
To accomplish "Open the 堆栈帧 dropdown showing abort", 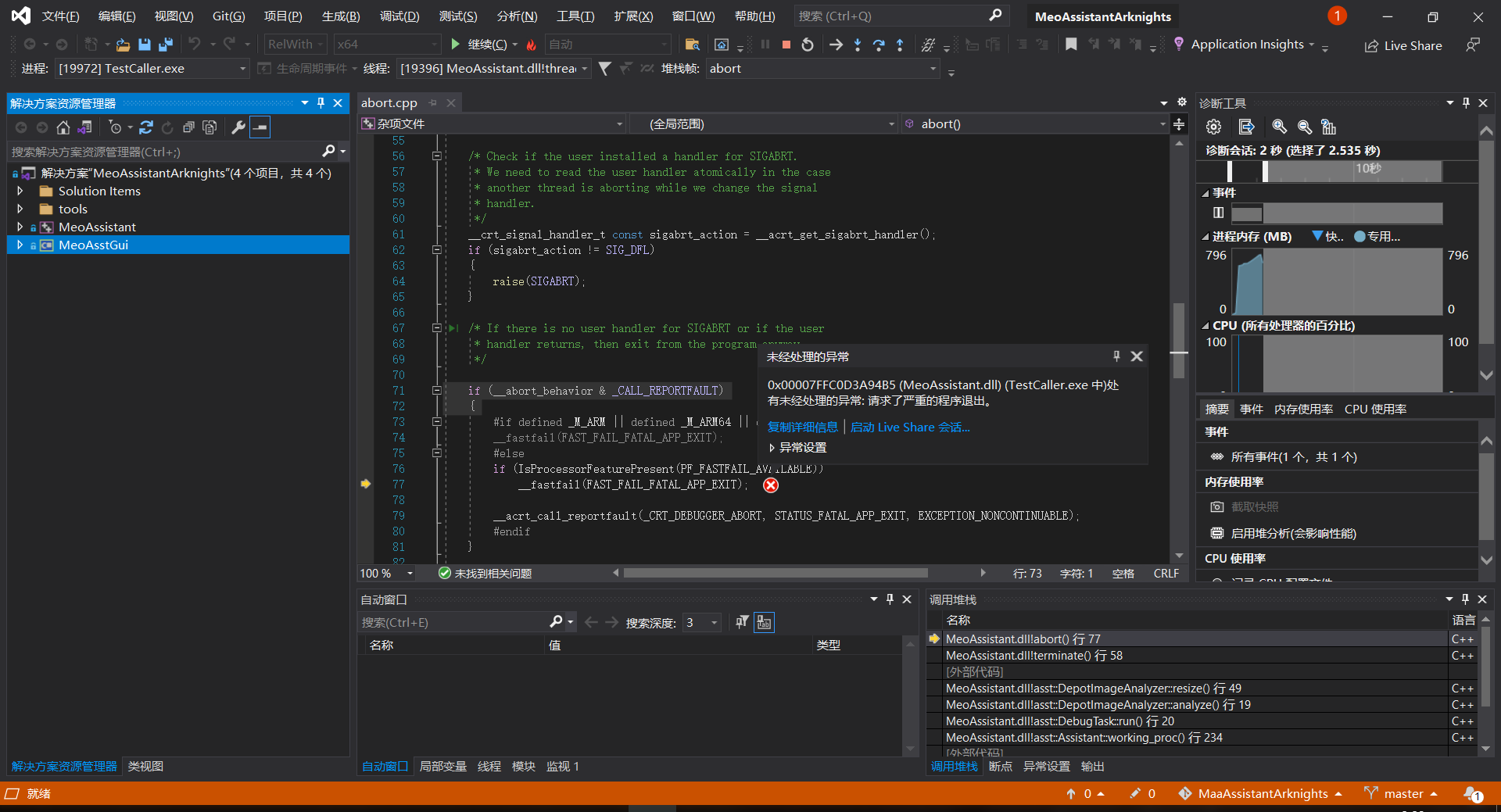I will 932,69.
